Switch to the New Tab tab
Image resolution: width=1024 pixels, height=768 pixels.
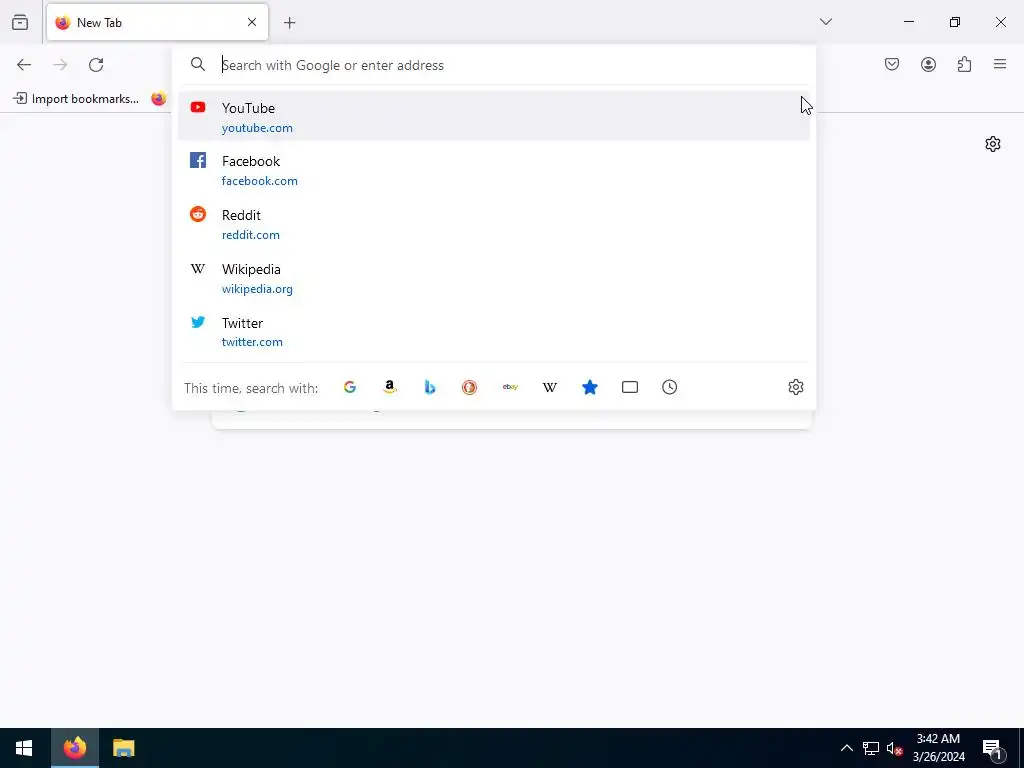(157, 22)
